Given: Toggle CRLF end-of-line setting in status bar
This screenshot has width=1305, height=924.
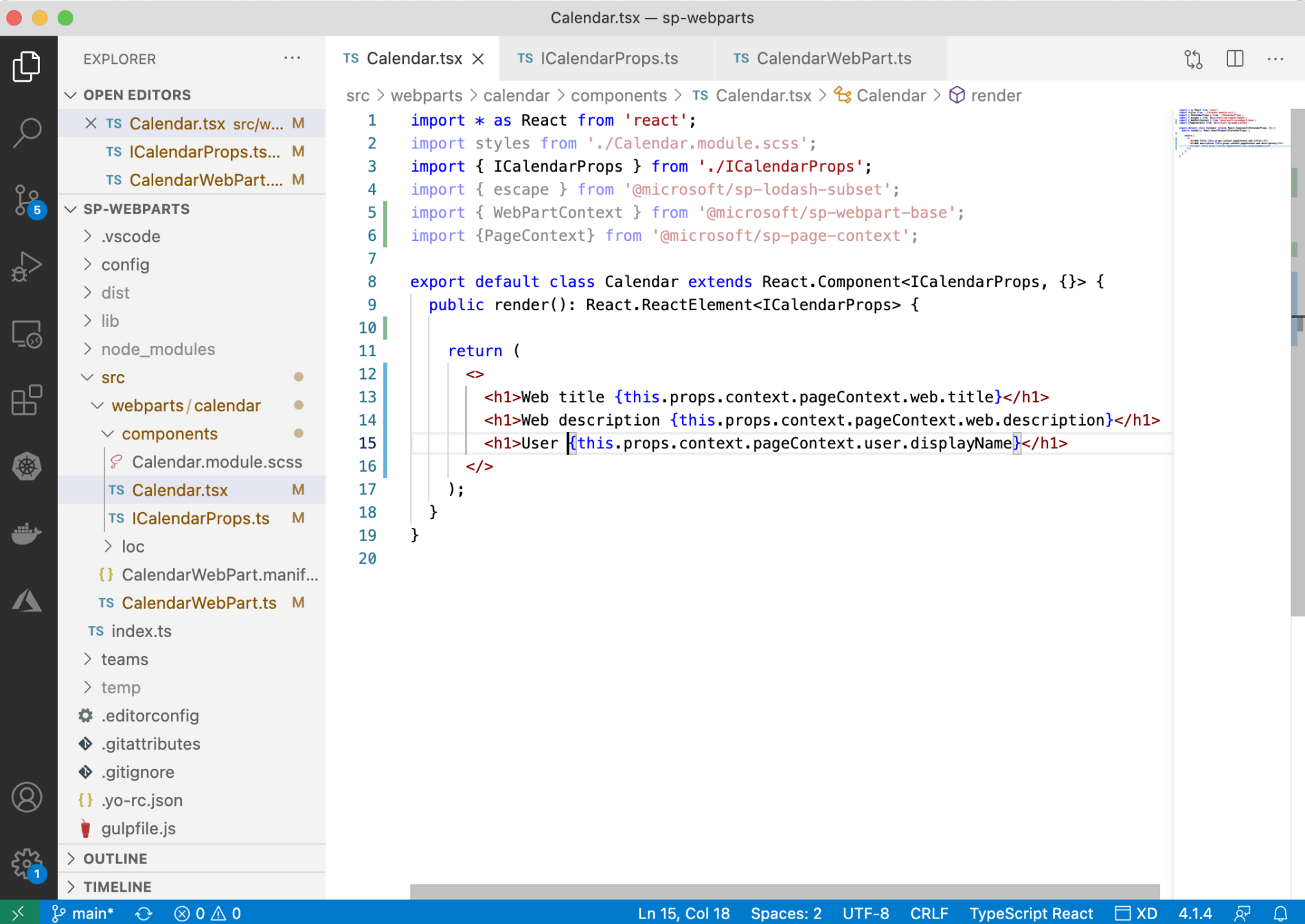Looking at the screenshot, I should (929, 913).
